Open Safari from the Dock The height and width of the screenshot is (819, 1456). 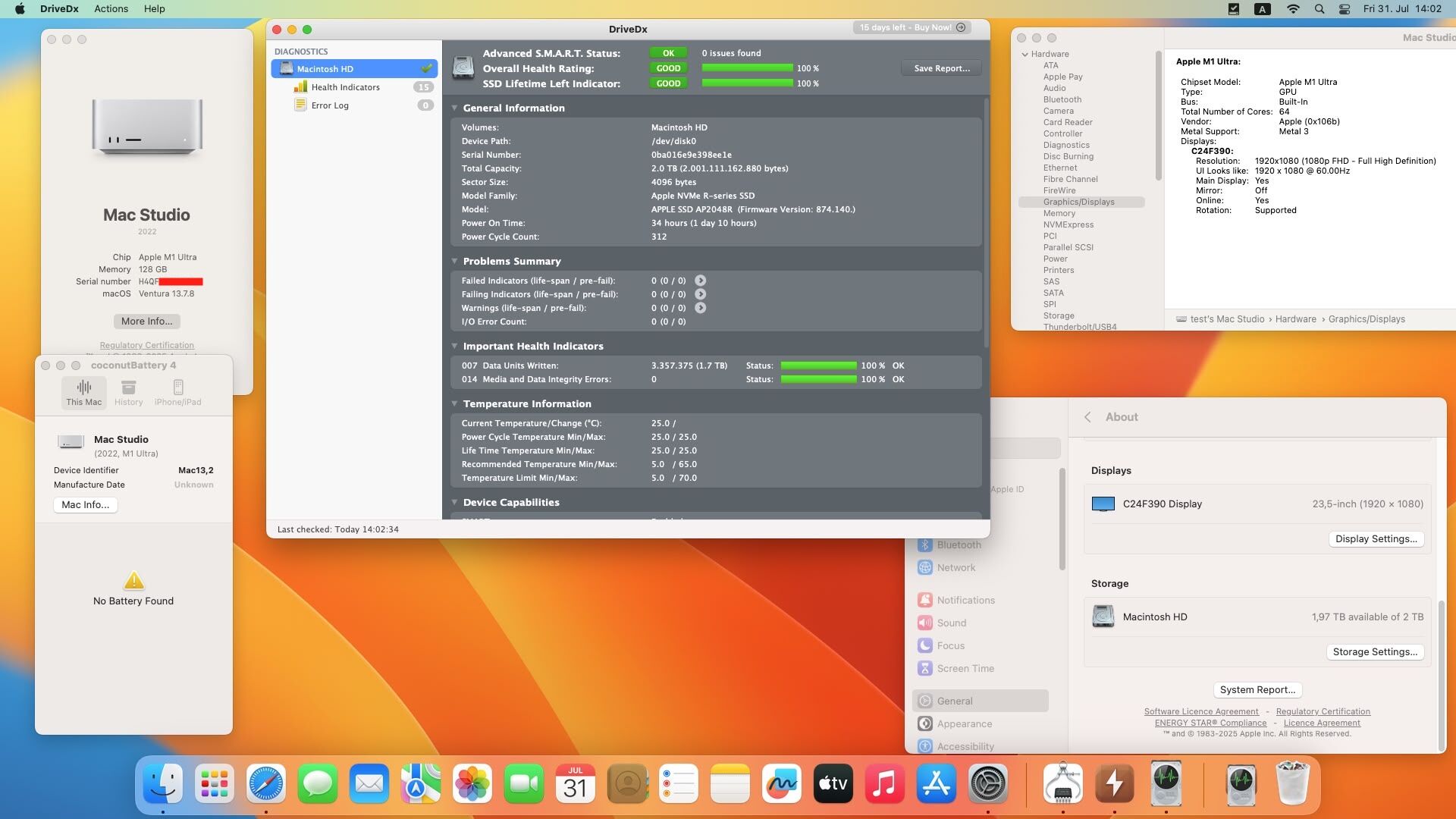[x=266, y=783]
